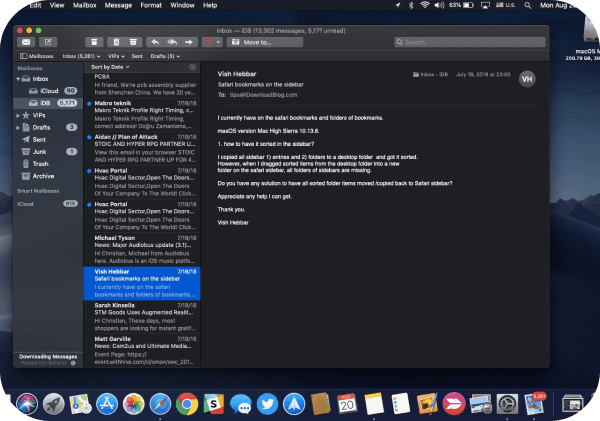Open the Makro teknik message
The height and width of the screenshot is (421, 600).
tap(142, 115)
